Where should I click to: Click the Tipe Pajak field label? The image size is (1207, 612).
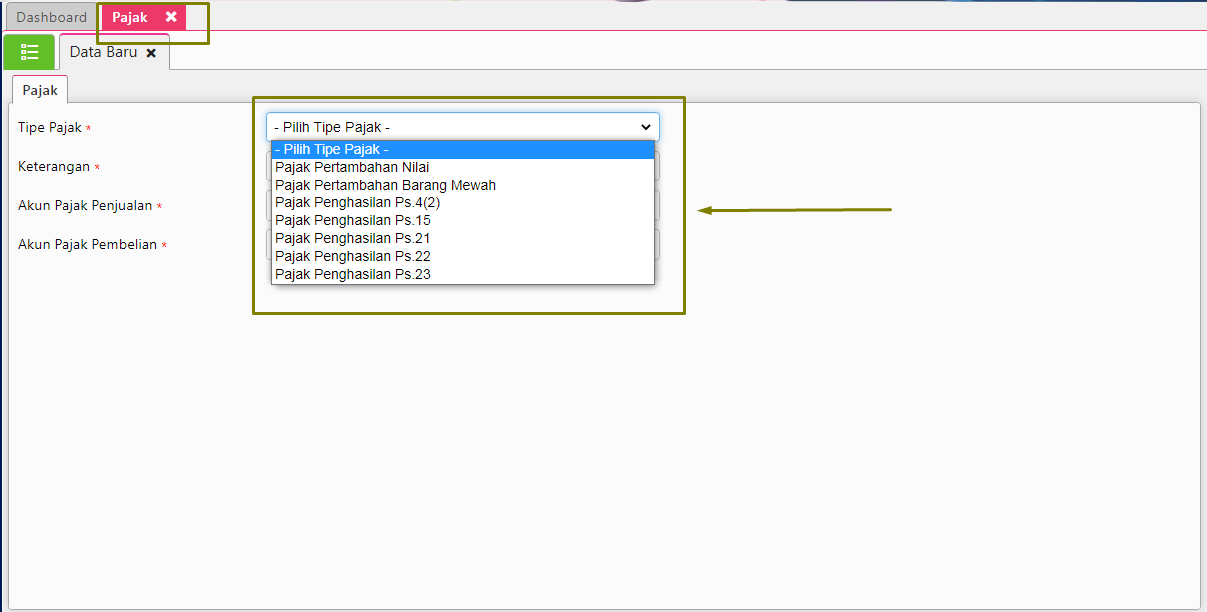click(50, 128)
